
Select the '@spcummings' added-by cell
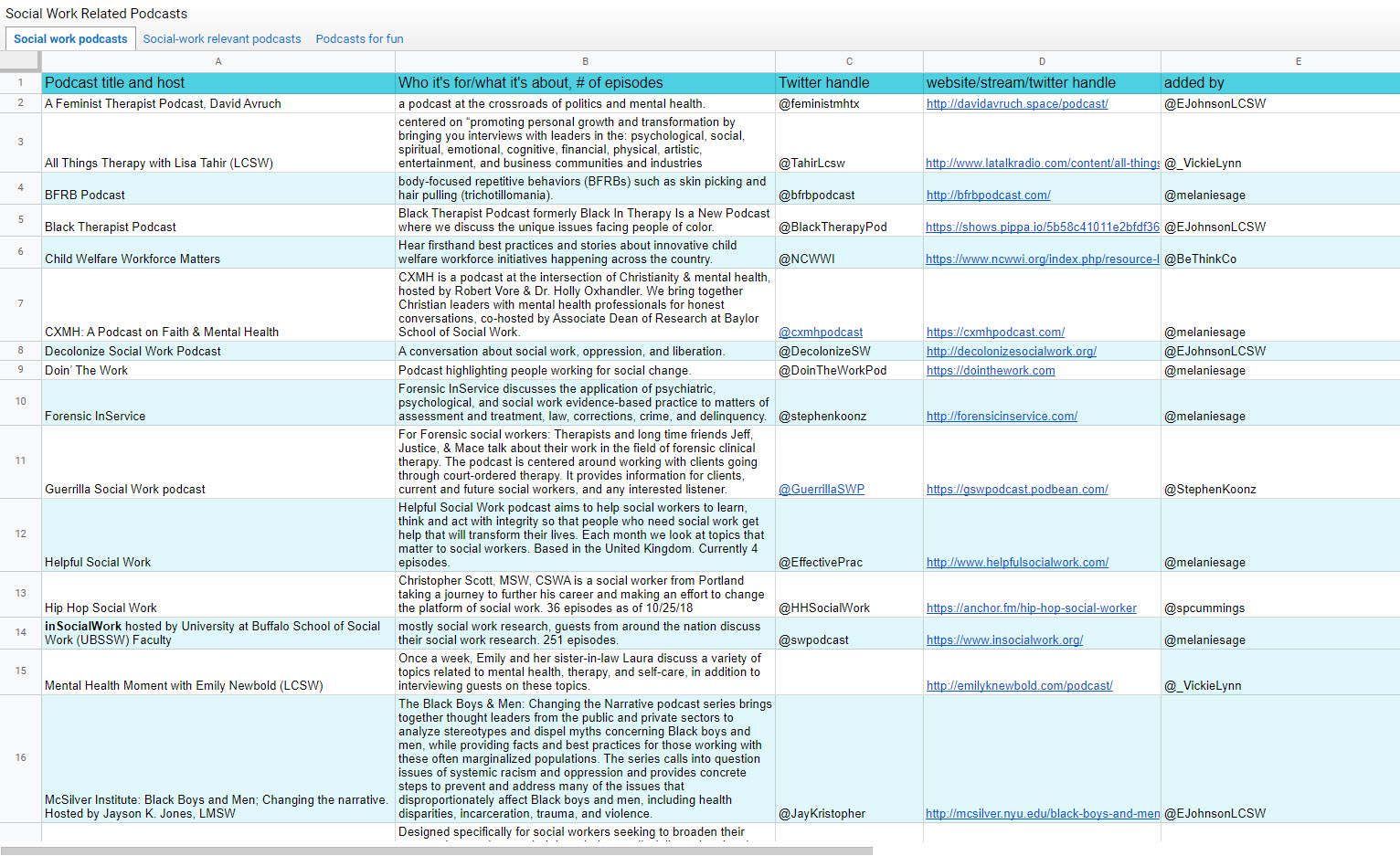1280,595
